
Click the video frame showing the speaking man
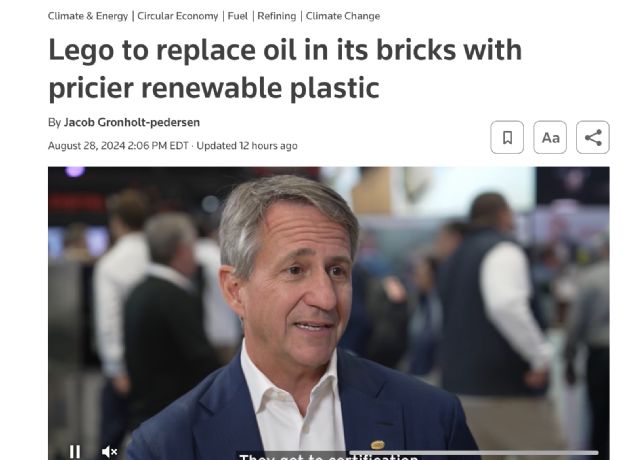[329, 313]
